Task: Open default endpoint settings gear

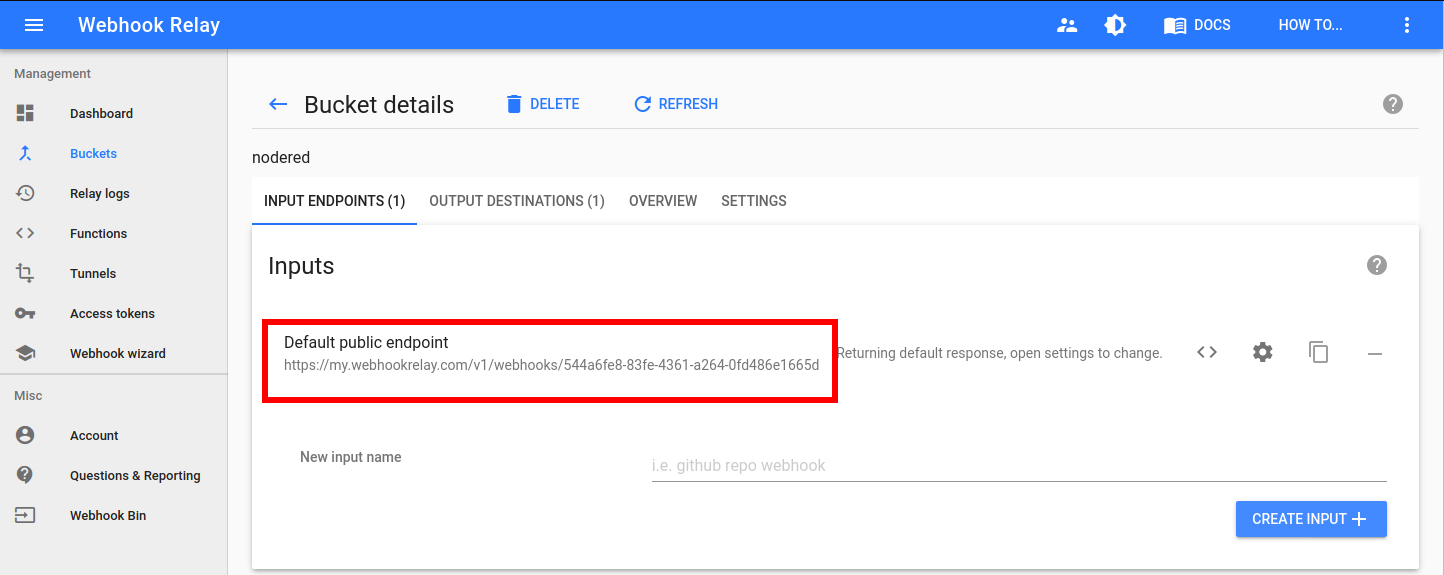Action: 1263,352
